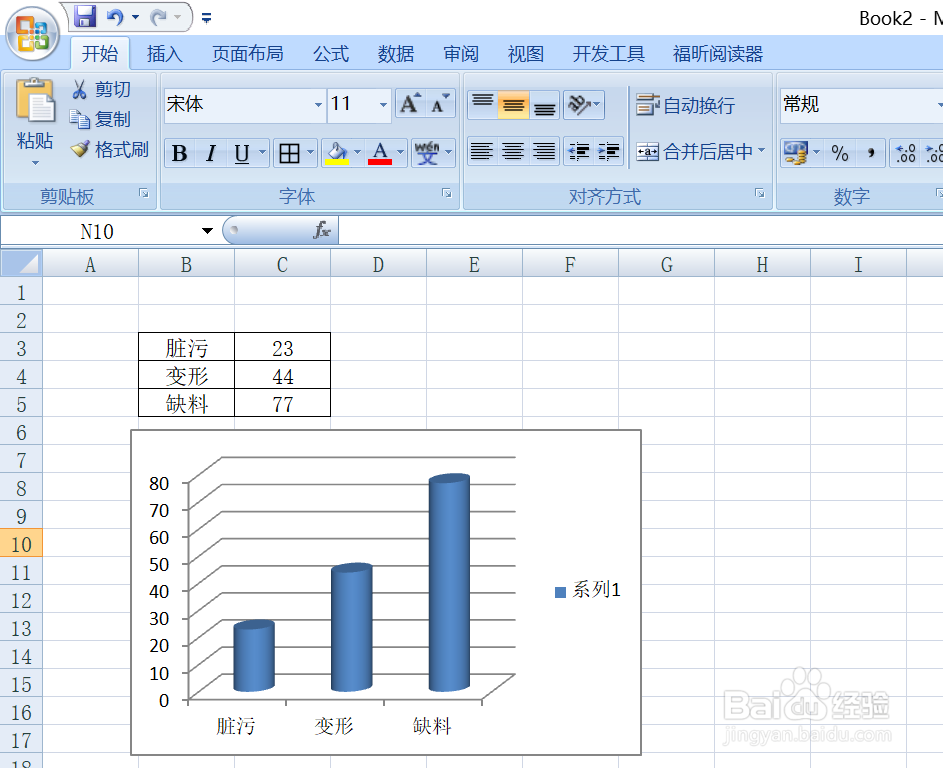943x768 pixels.
Task: Click the Office button logo
Action: pos(32,33)
